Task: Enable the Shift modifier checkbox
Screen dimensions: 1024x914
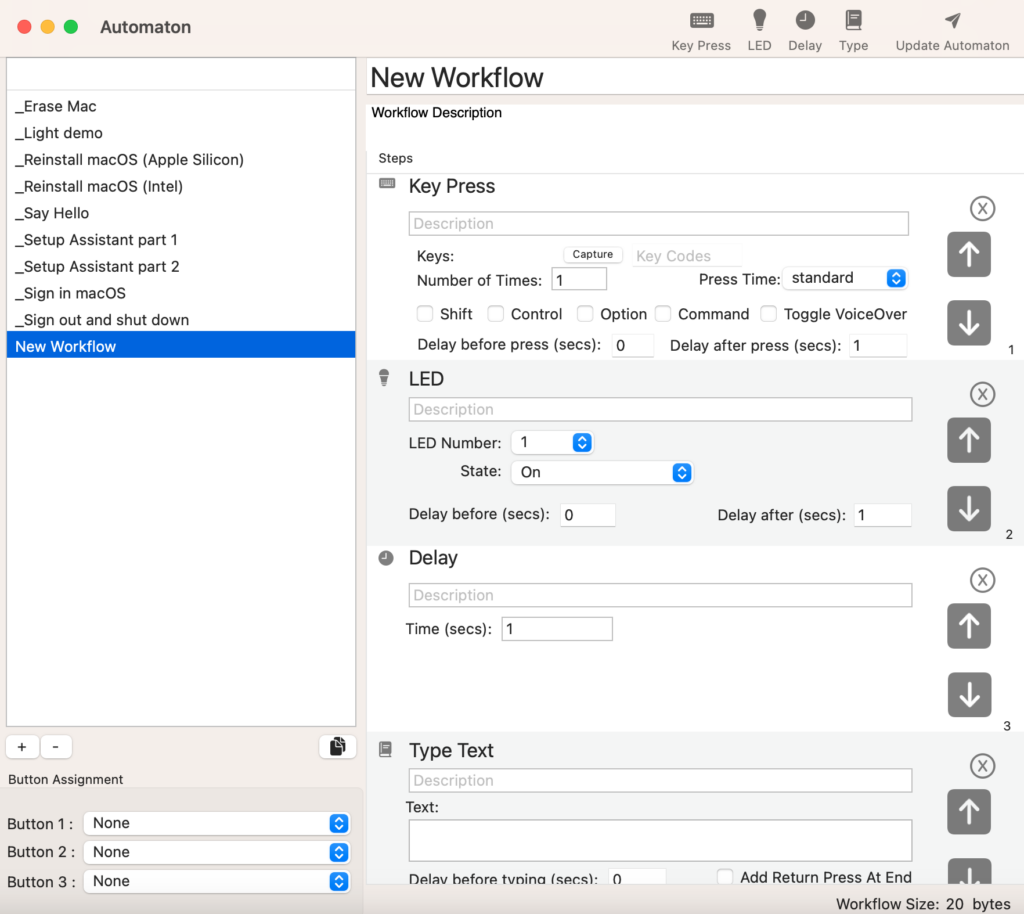Action: click(x=424, y=314)
